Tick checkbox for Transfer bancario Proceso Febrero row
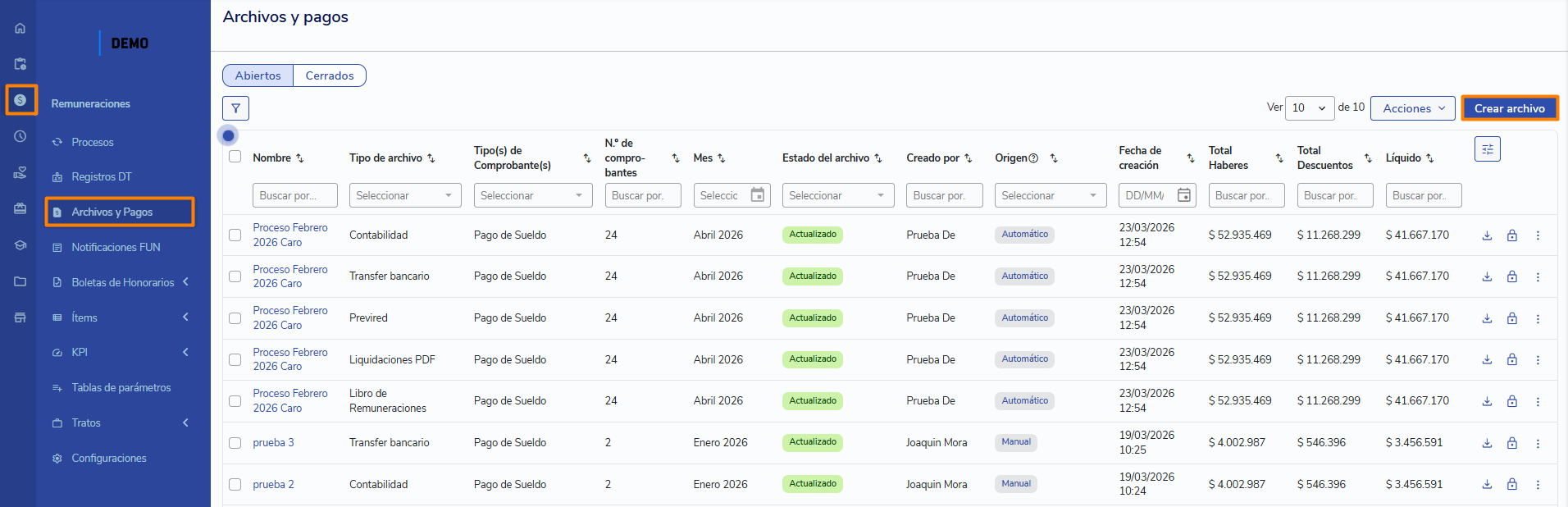 pos(235,276)
